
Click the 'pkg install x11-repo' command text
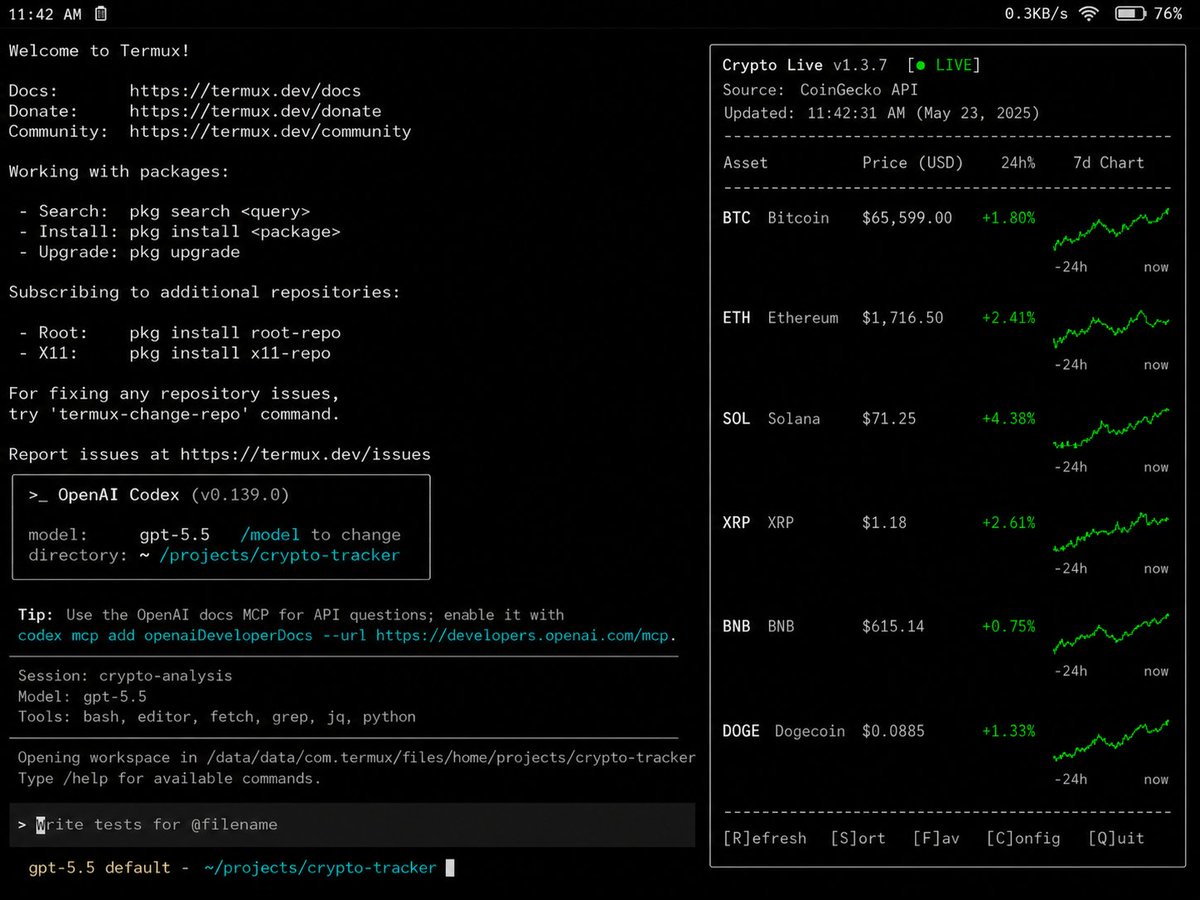pyautogui.click(x=230, y=353)
